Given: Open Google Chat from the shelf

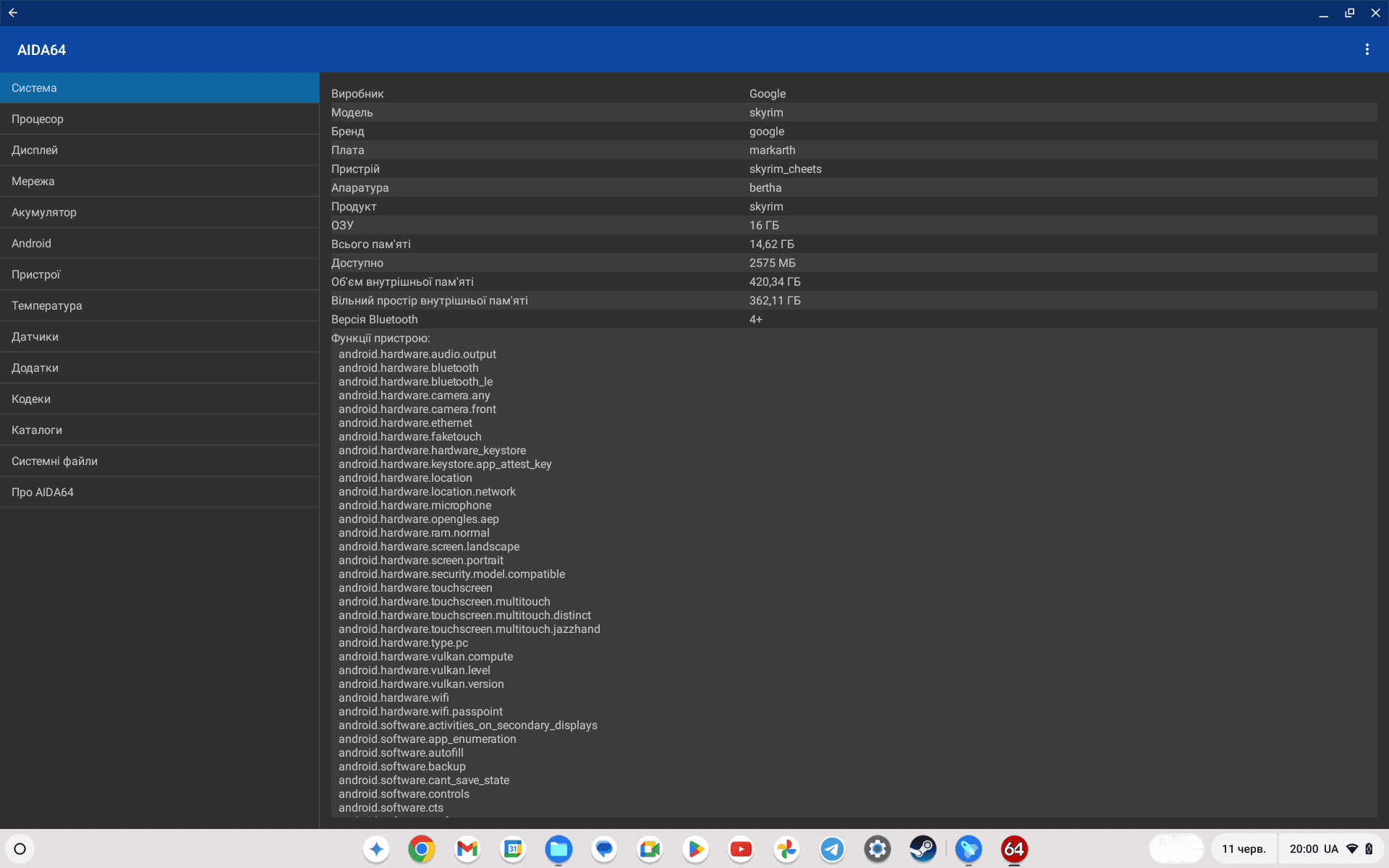Looking at the screenshot, I should 604,848.
